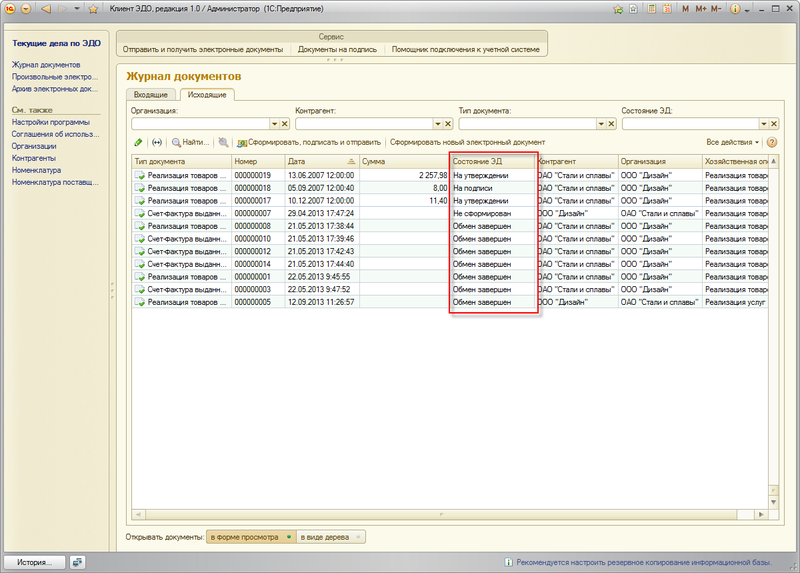Clear the Состояние ЭД filter field
Image resolution: width=800 pixels, height=573 pixels.
tap(774, 123)
